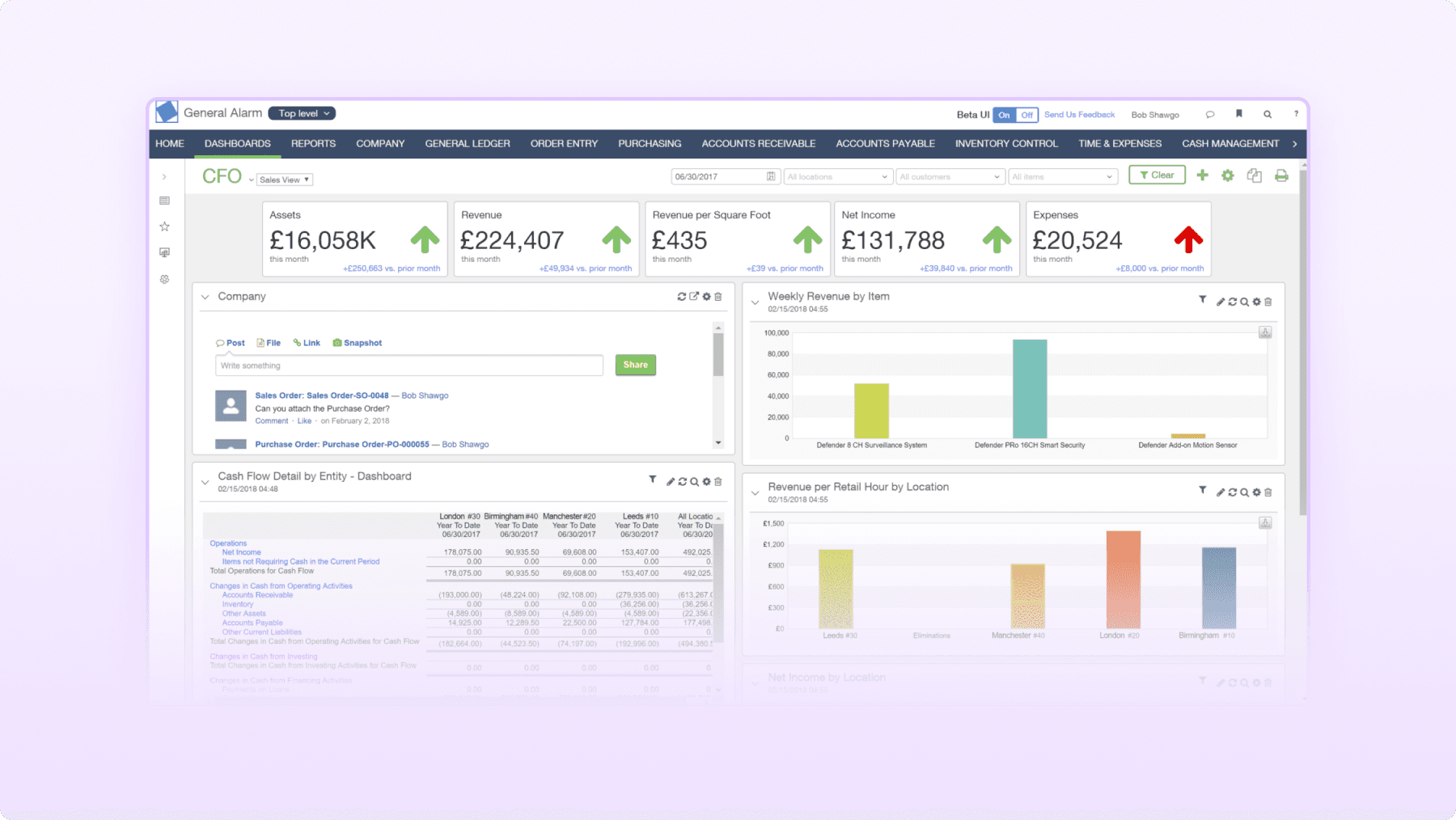Open the REPORTS menu
This screenshot has width=1456, height=820.
(313, 144)
